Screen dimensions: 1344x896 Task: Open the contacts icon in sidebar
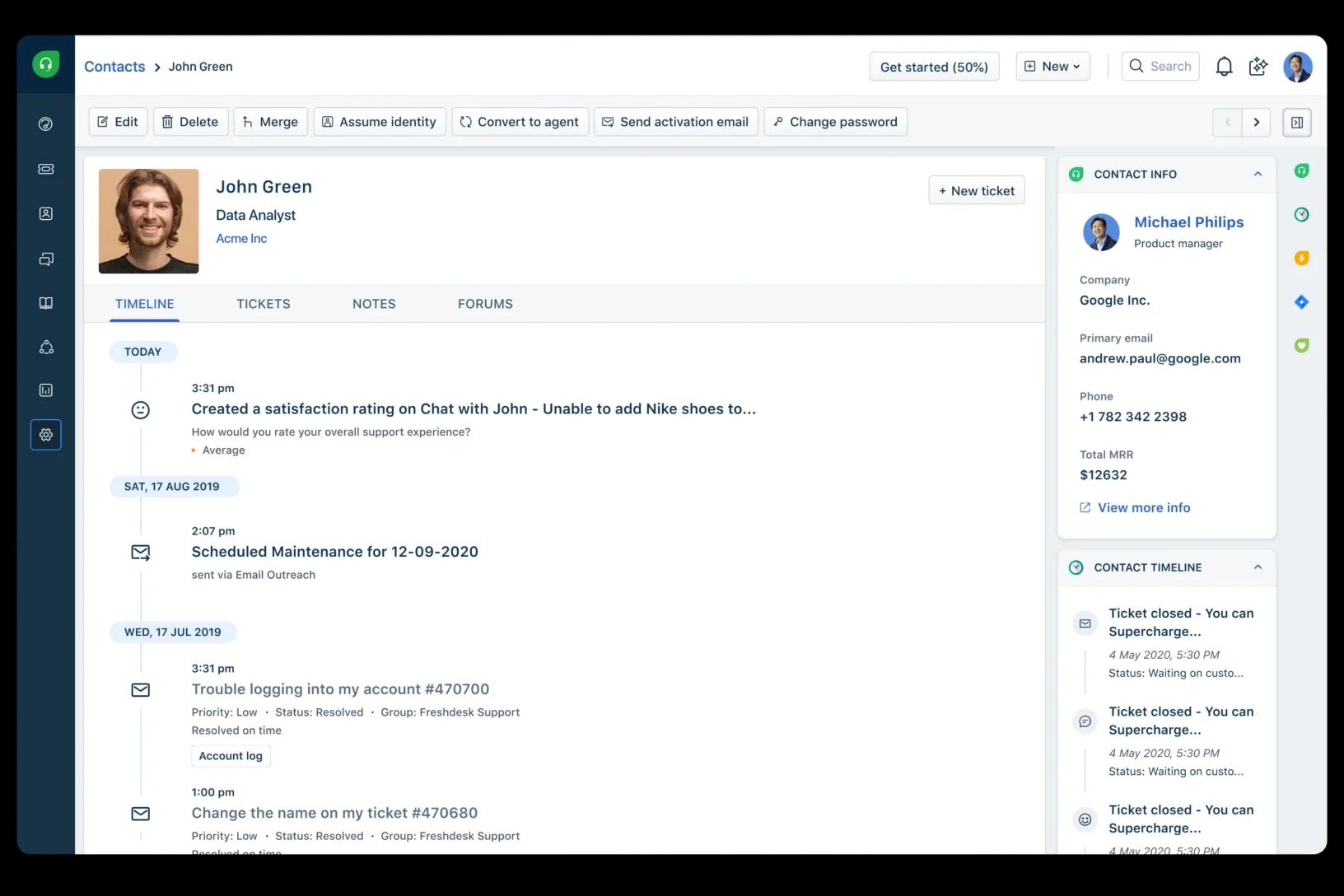tap(46, 213)
